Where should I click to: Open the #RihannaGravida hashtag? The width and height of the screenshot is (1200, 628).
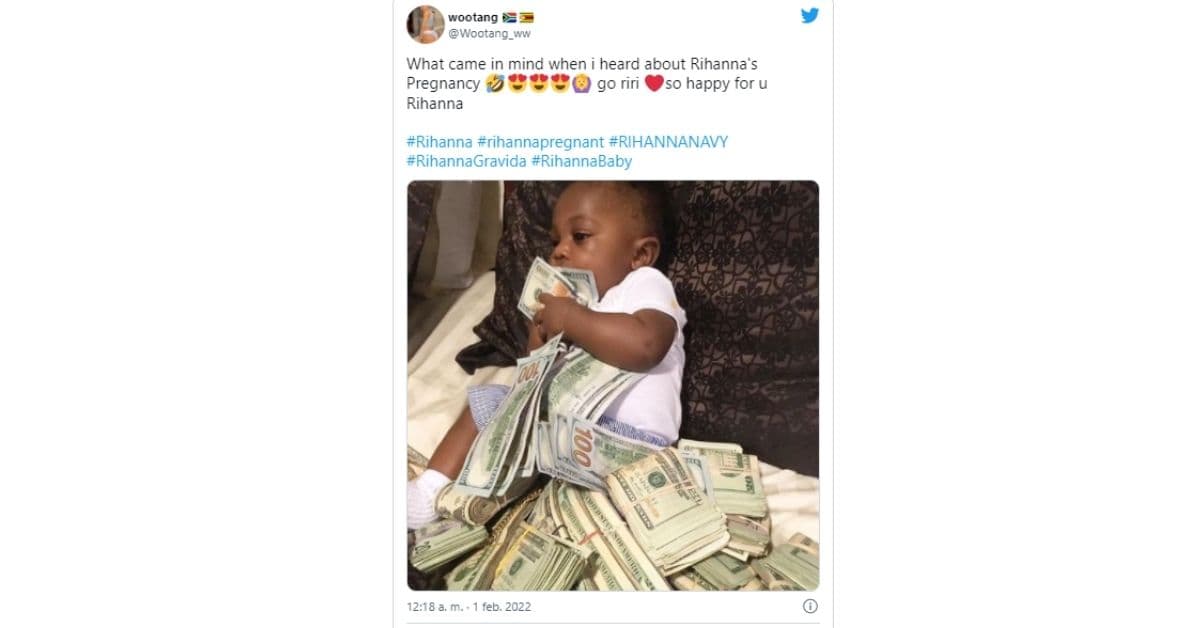tap(466, 161)
